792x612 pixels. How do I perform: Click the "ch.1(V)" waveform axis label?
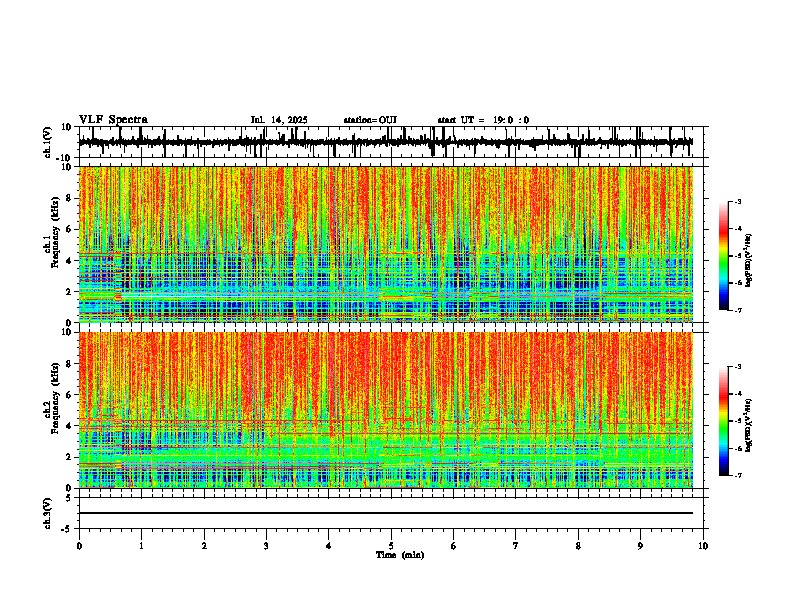48,142
